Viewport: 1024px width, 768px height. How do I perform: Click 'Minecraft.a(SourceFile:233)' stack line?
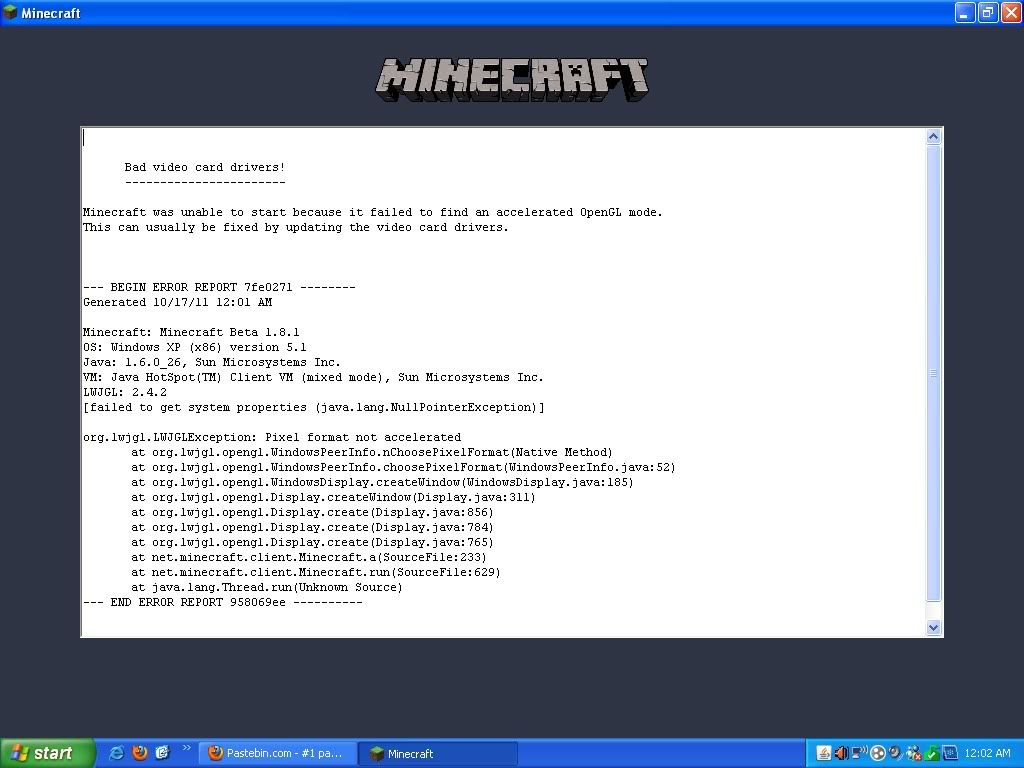pos(309,558)
